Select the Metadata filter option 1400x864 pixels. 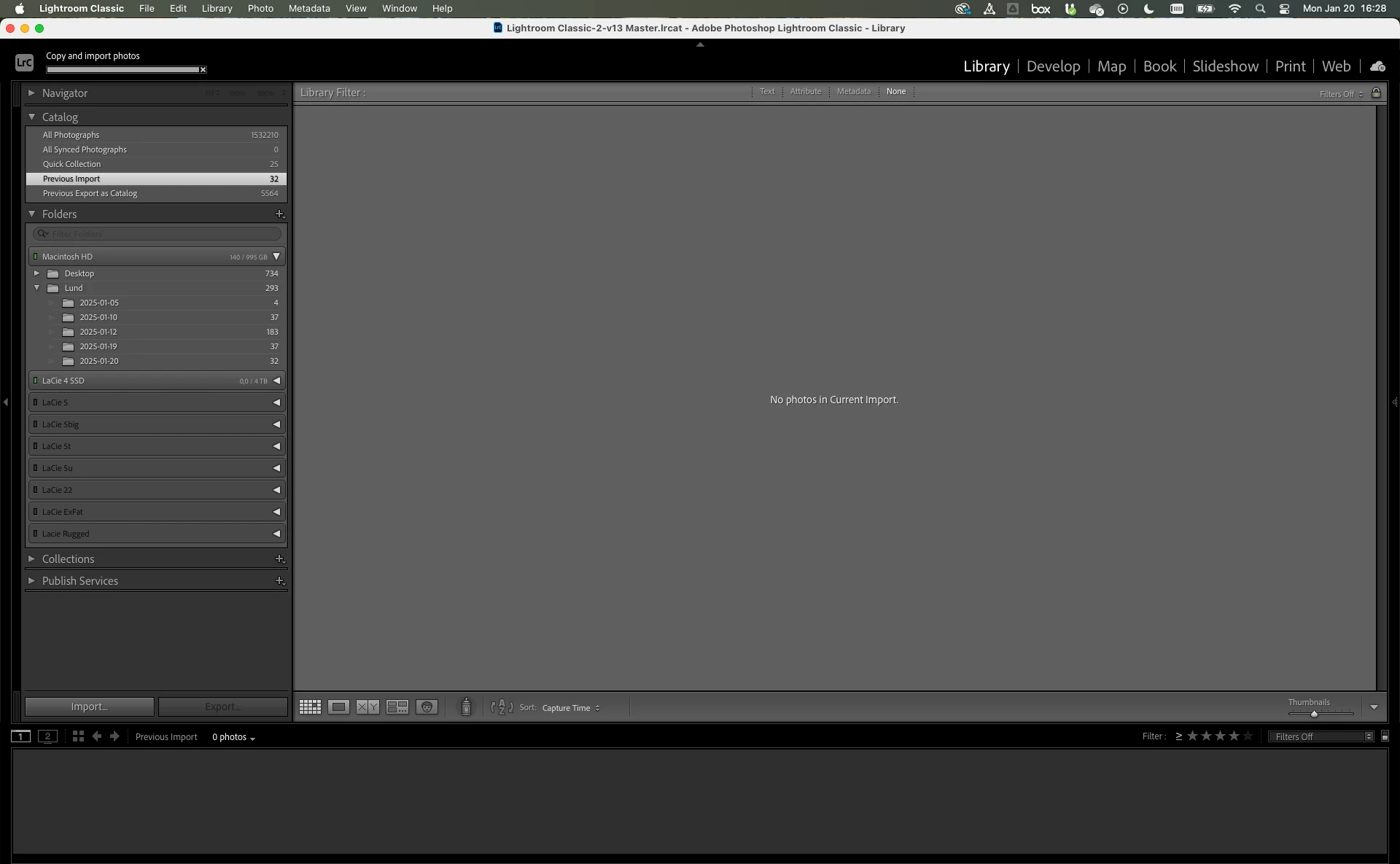853,92
